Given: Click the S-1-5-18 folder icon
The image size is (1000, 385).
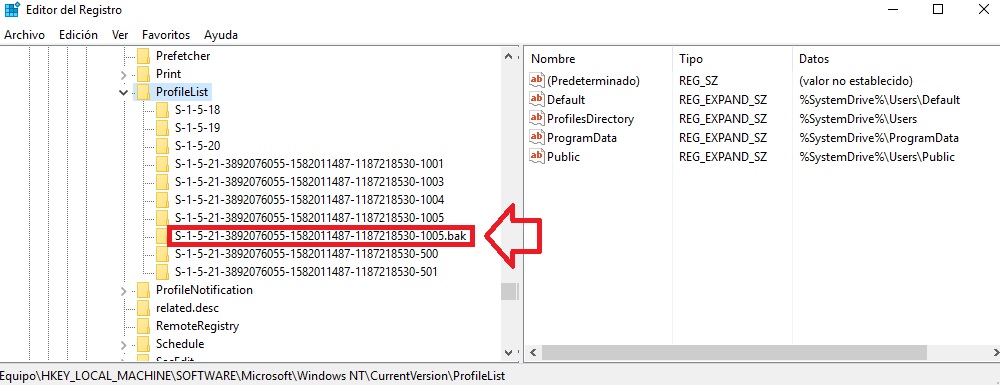Looking at the screenshot, I should click(162, 110).
